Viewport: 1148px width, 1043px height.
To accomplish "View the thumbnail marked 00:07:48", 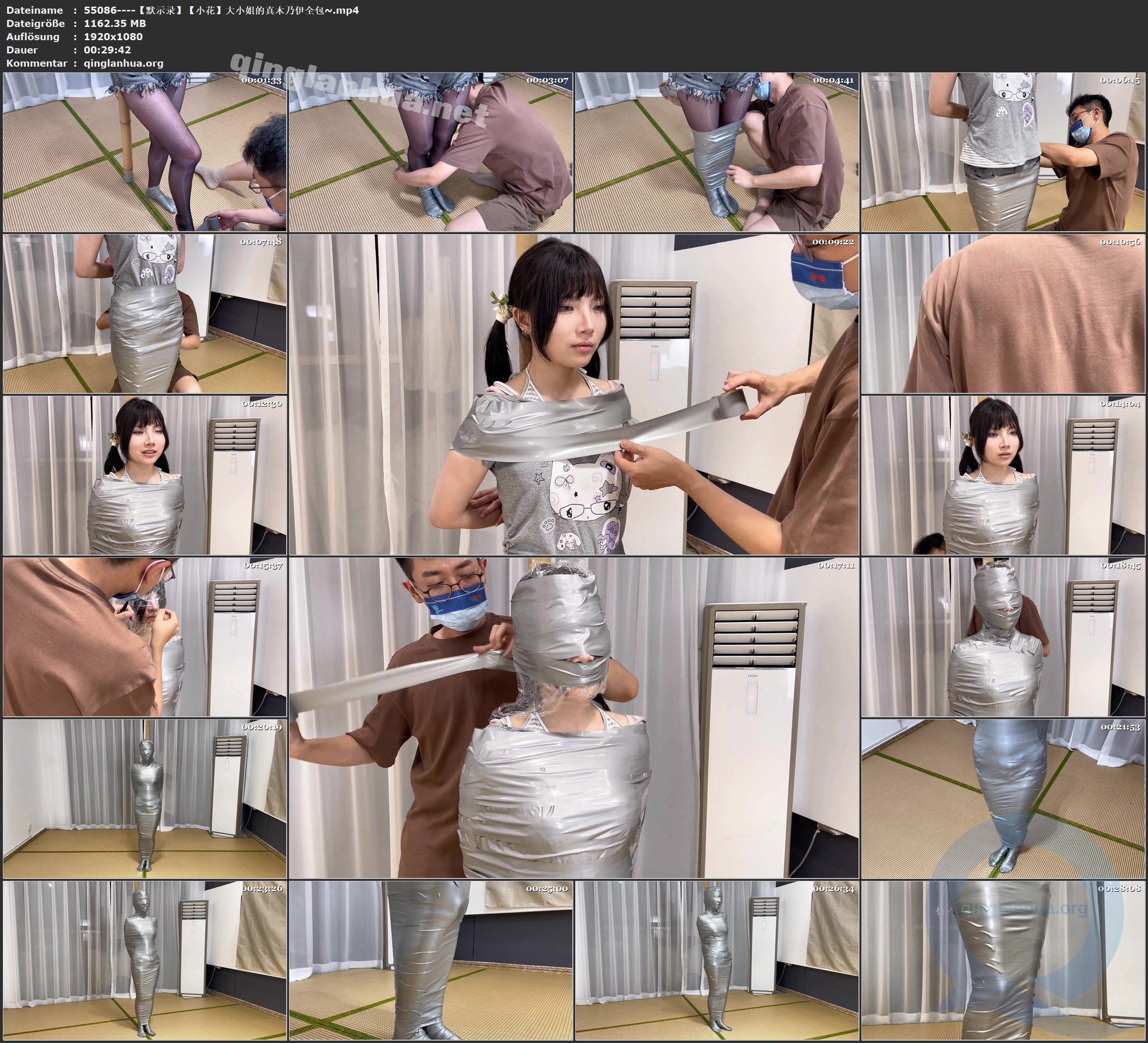I will click(145, 313).
